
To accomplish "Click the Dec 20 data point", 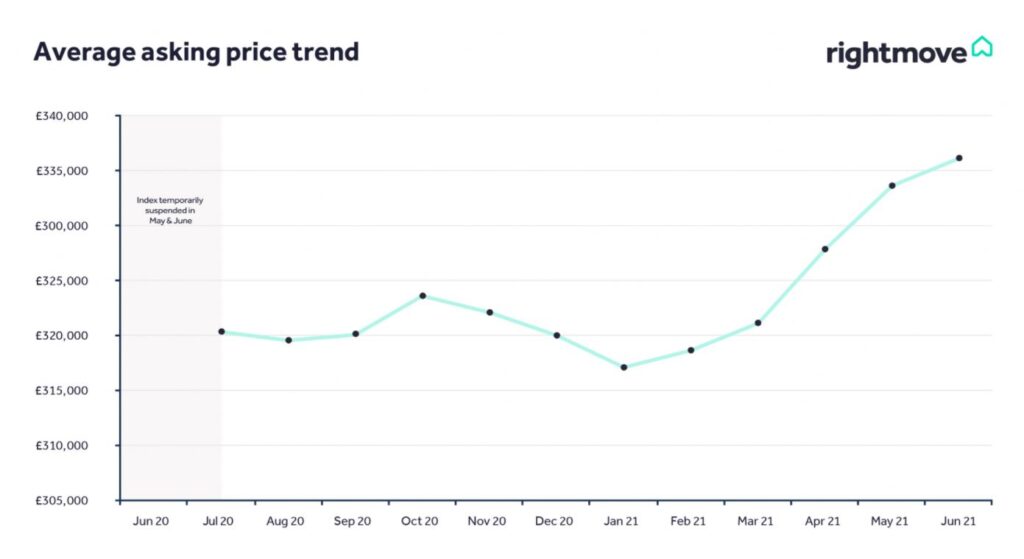I will pyautogui.click(x=557, y=335).
